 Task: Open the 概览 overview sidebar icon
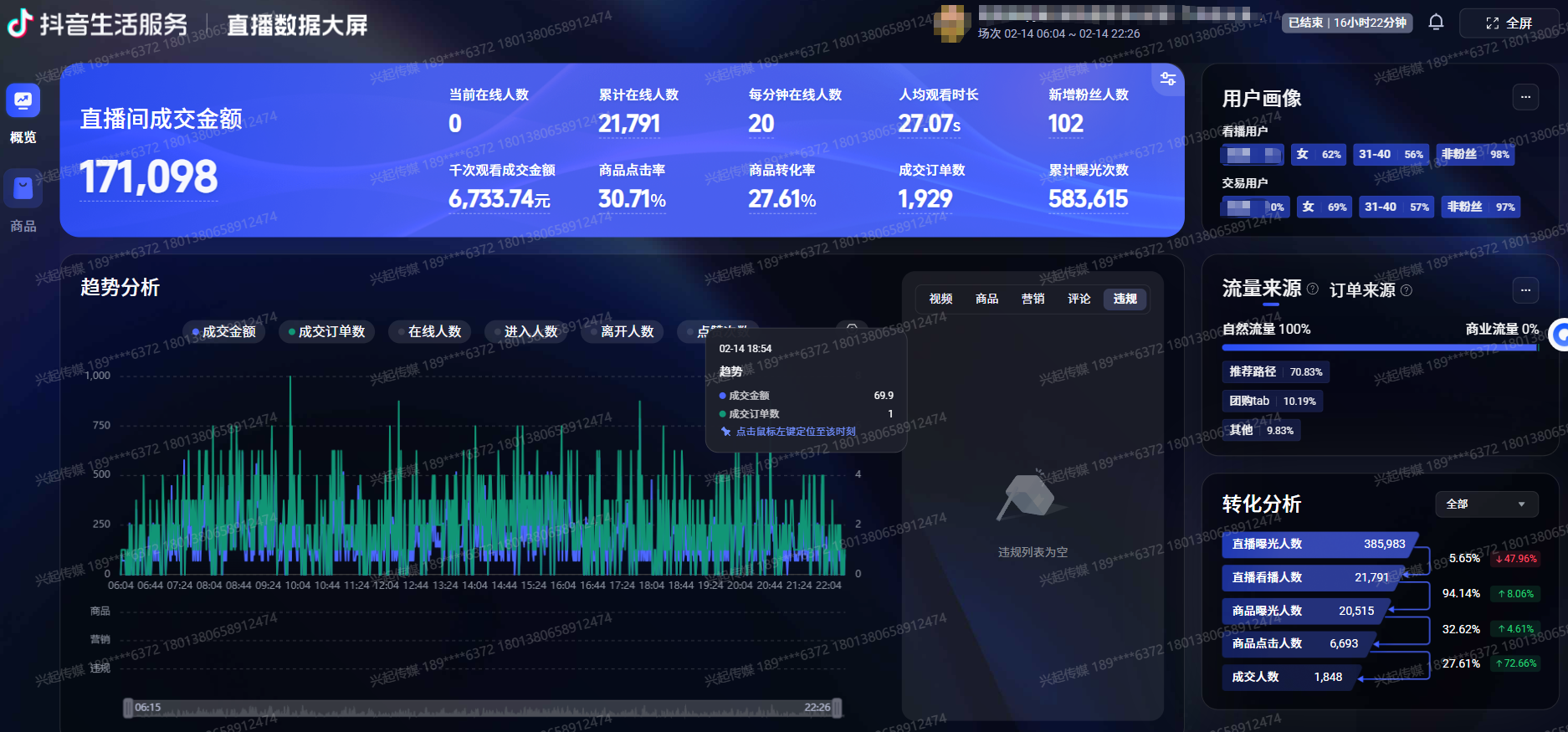coord(23,101)
